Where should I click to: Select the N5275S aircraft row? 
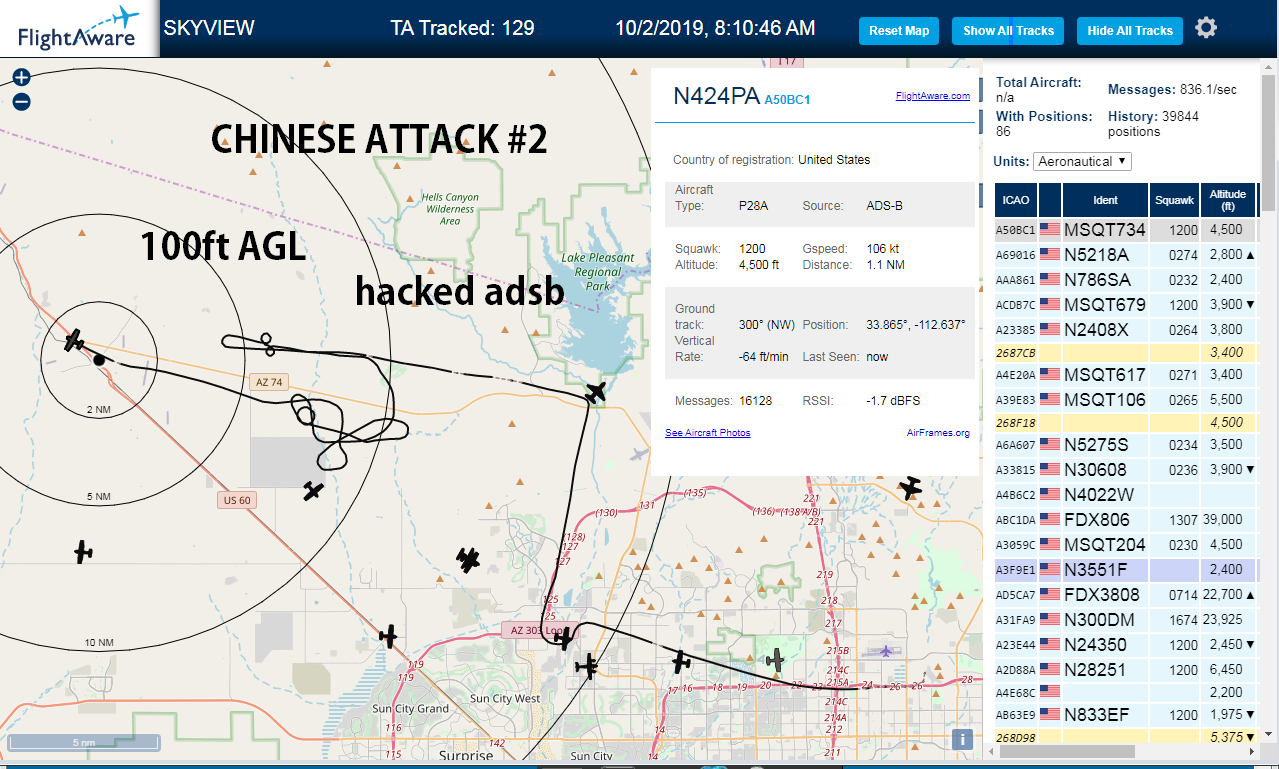pos(1127,445)
